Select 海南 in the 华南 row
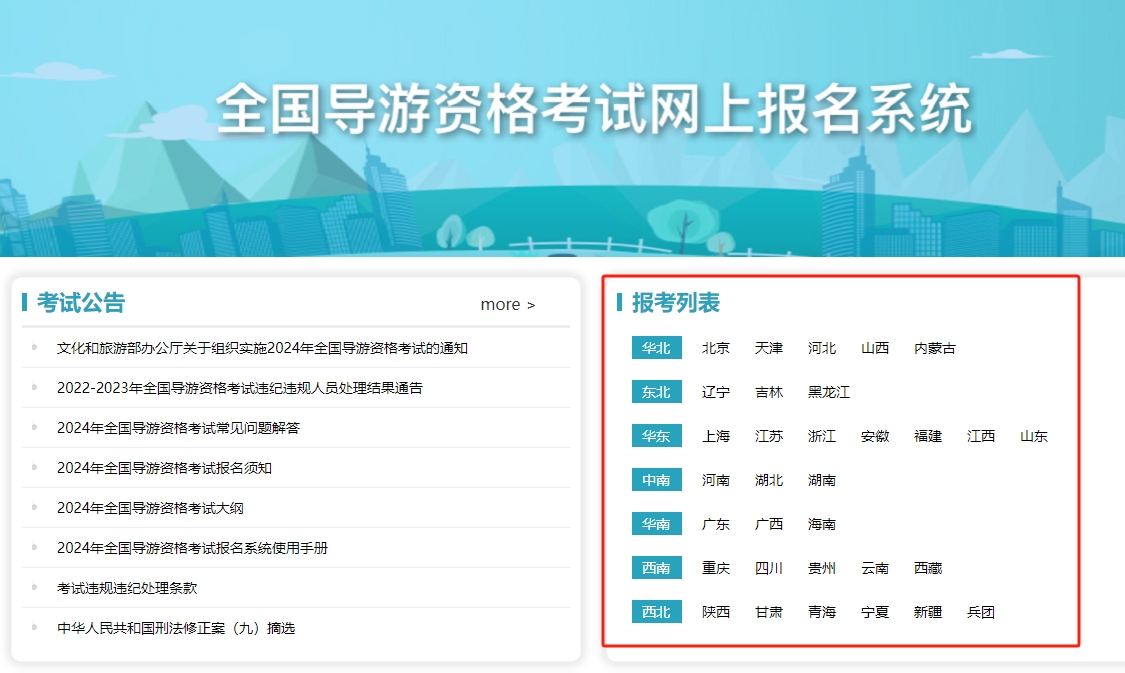This screenshot has height=673, width=1125. click(x=822, y=524)
